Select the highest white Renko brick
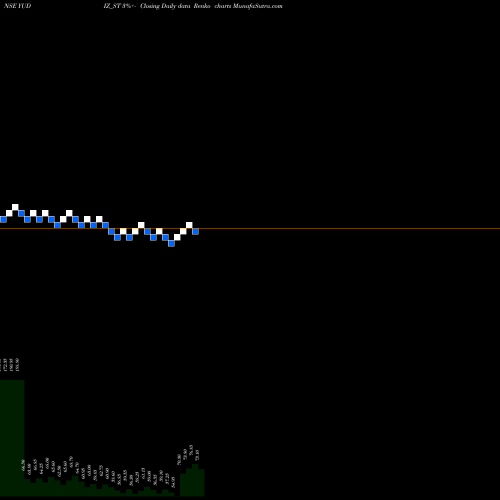 coord(15,207)
